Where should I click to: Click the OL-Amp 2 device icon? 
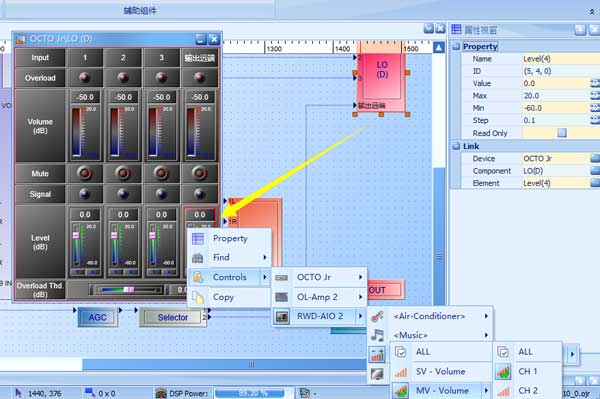coord(282,297)
